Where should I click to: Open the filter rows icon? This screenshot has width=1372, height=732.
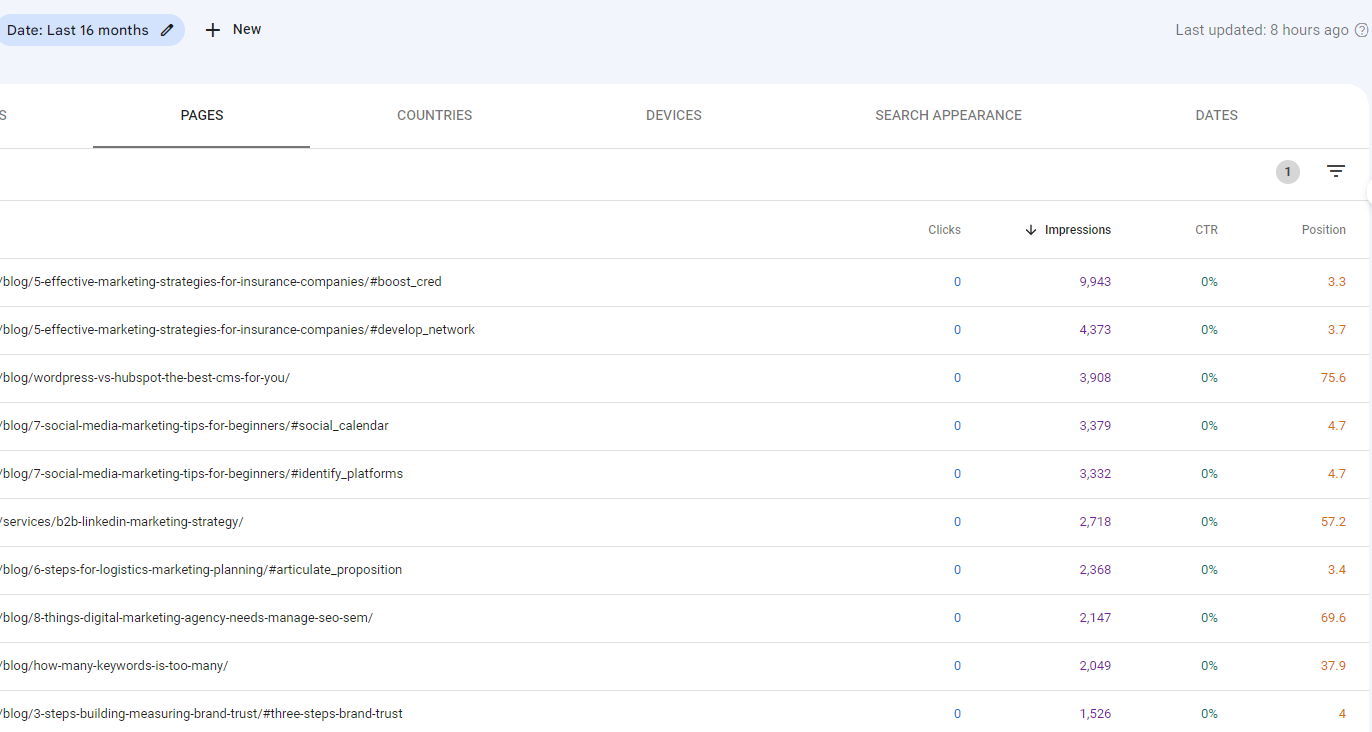click(1336, 172)
